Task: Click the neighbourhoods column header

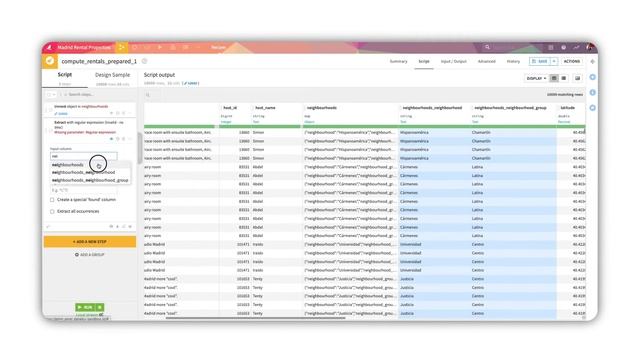Action: point(322,108)
